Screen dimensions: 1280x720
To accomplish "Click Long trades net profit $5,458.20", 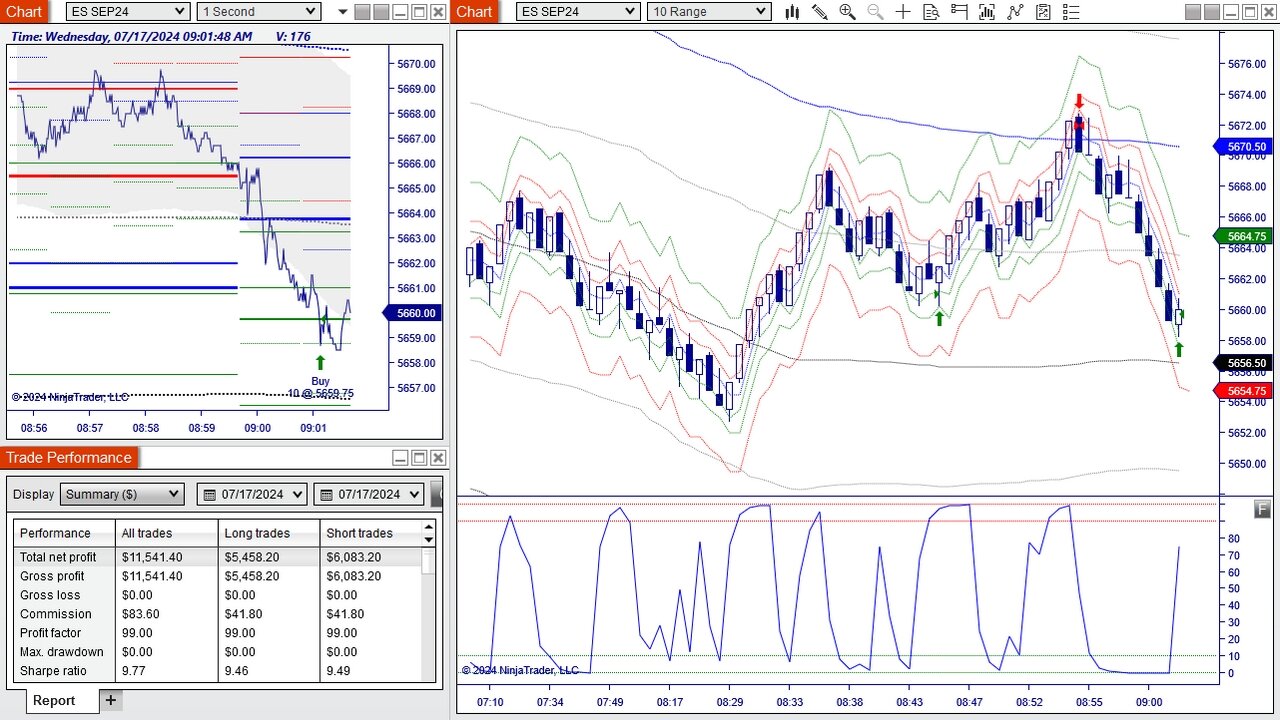I will pyautogui.click(x=252, y=557).
